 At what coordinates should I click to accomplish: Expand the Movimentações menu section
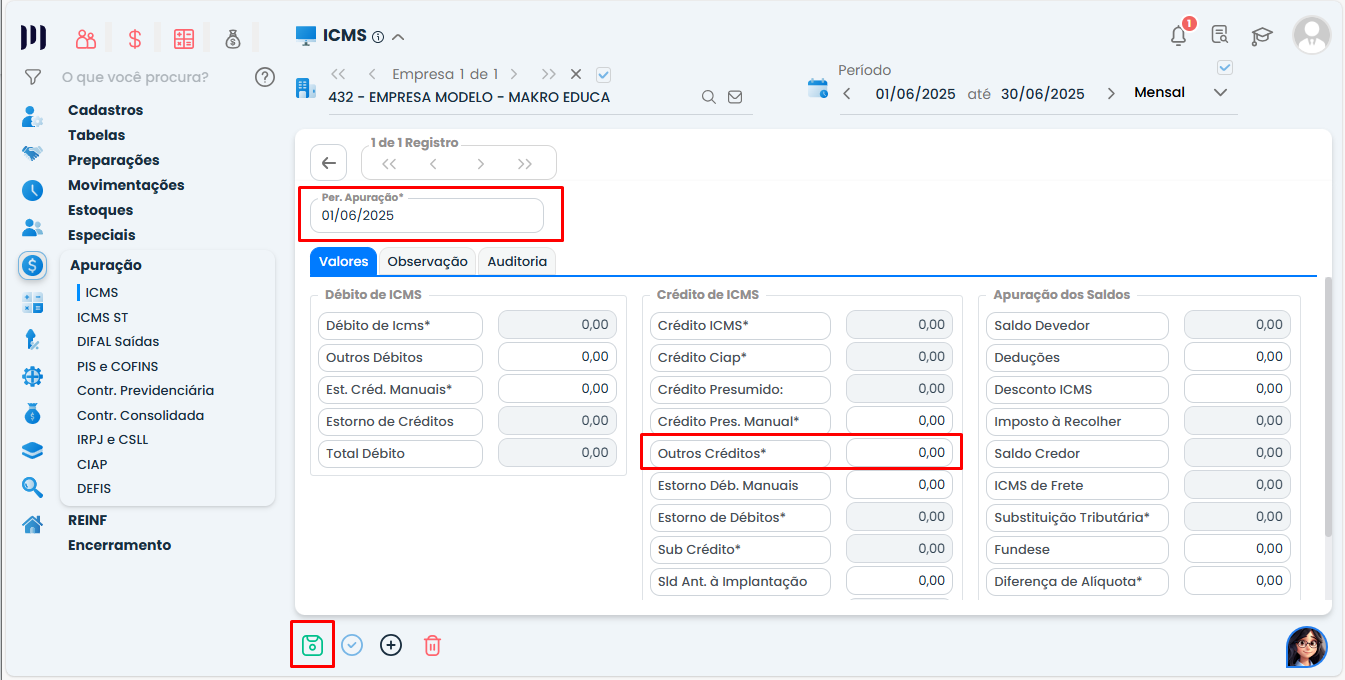click(x=126, y=185)
